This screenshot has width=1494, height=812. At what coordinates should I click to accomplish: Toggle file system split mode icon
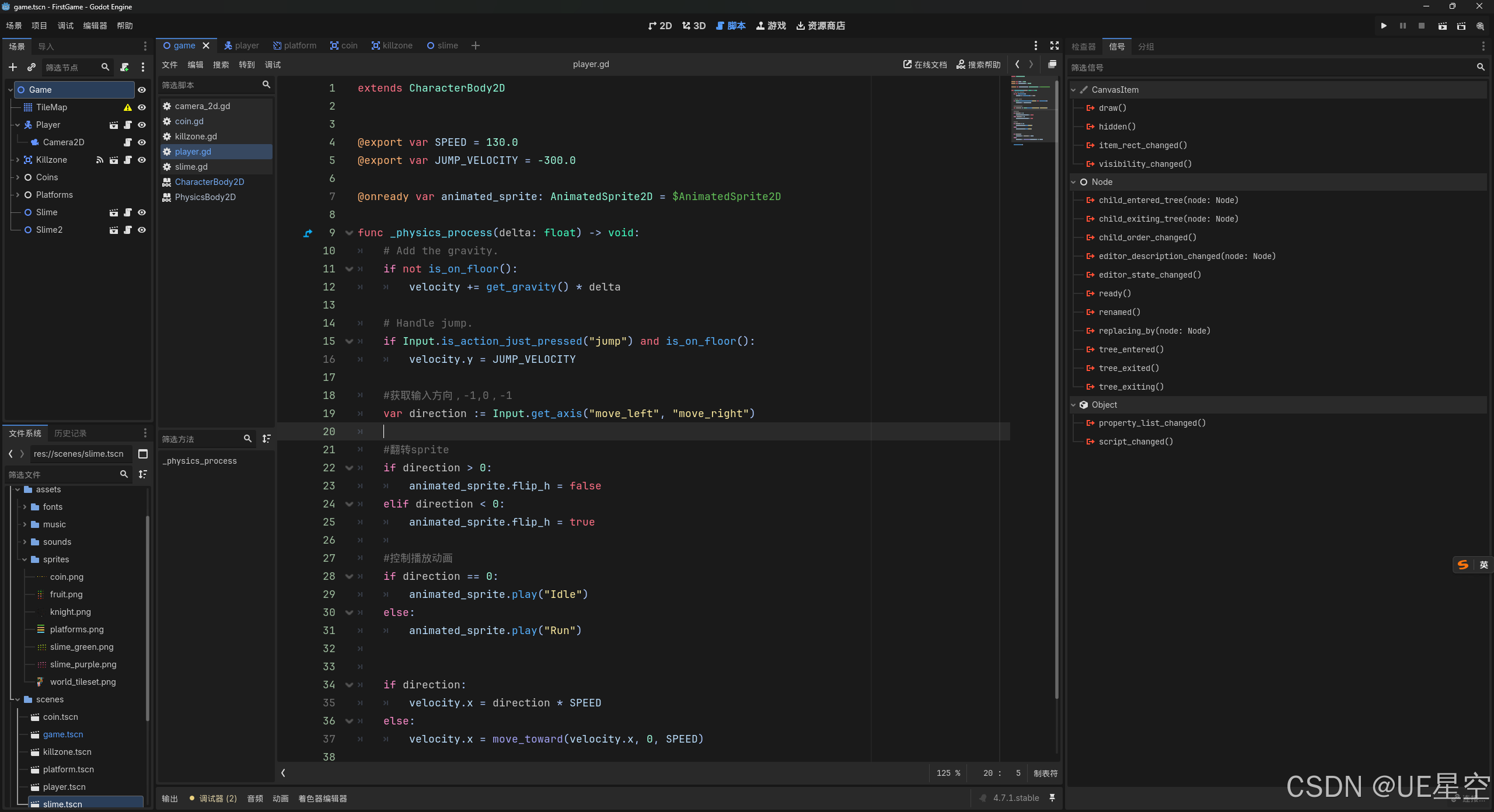coord(143,454)
